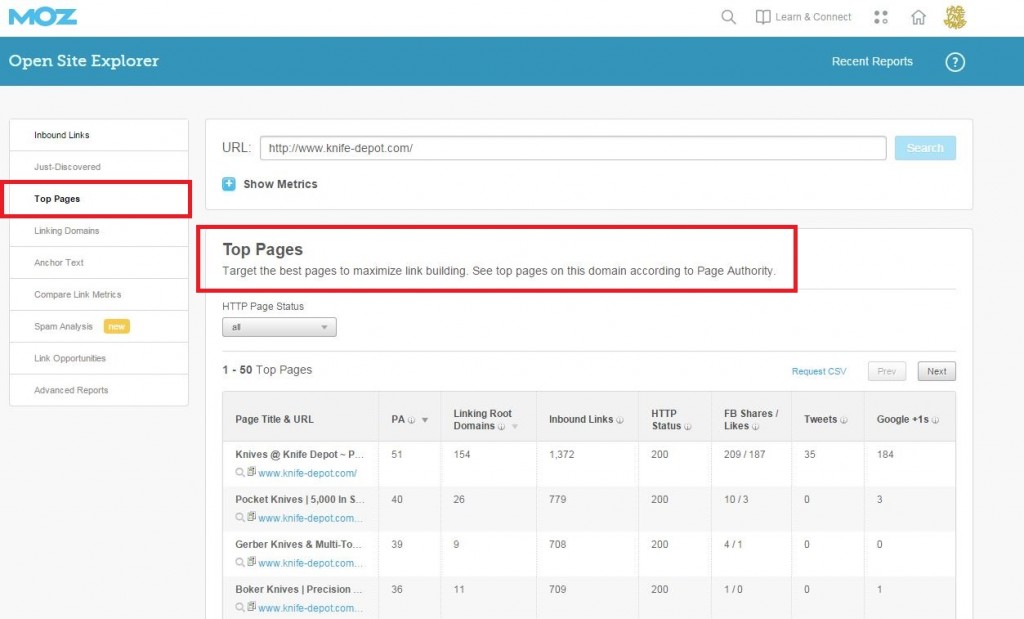Open the apps grid icon in header

[880, 17]
